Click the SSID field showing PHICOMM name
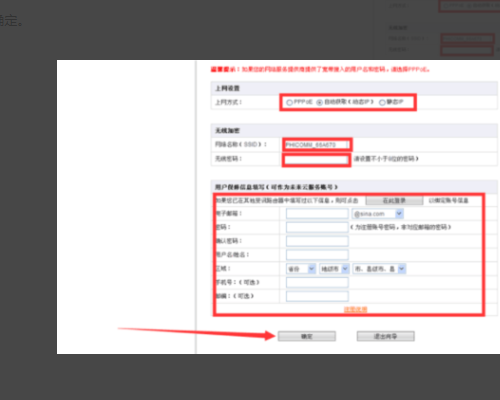This screenshot has width=500, height=400. (317, 145)
